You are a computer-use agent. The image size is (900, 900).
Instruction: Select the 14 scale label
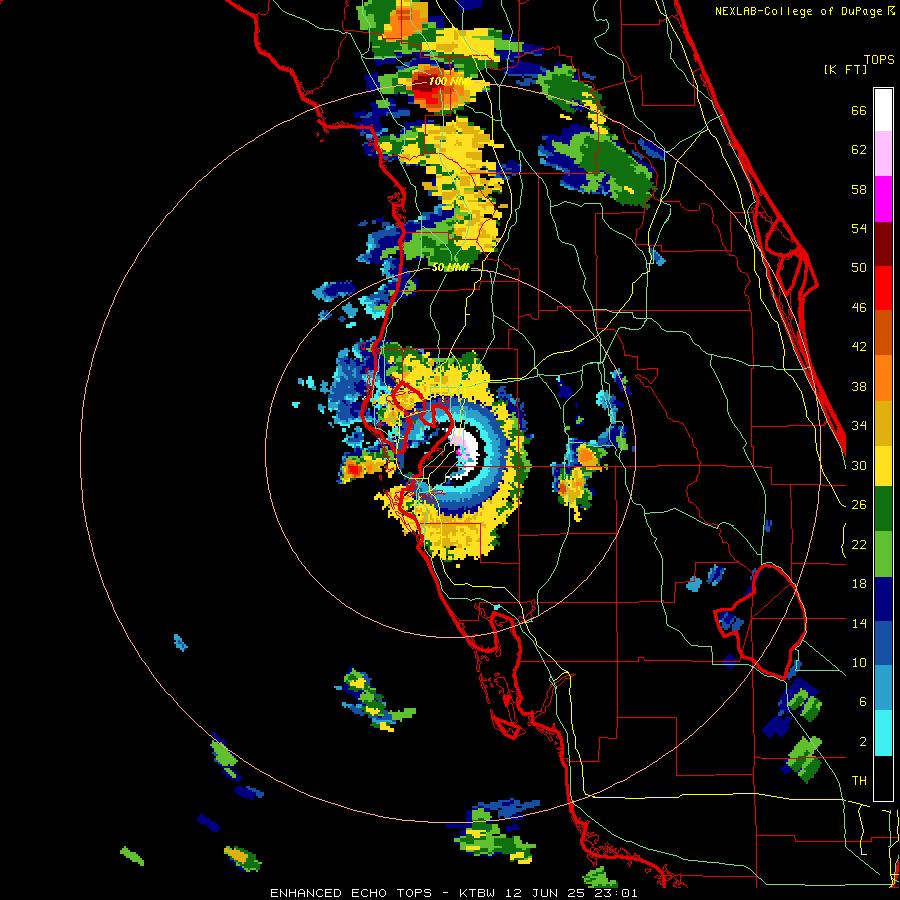tap(859, 623)
